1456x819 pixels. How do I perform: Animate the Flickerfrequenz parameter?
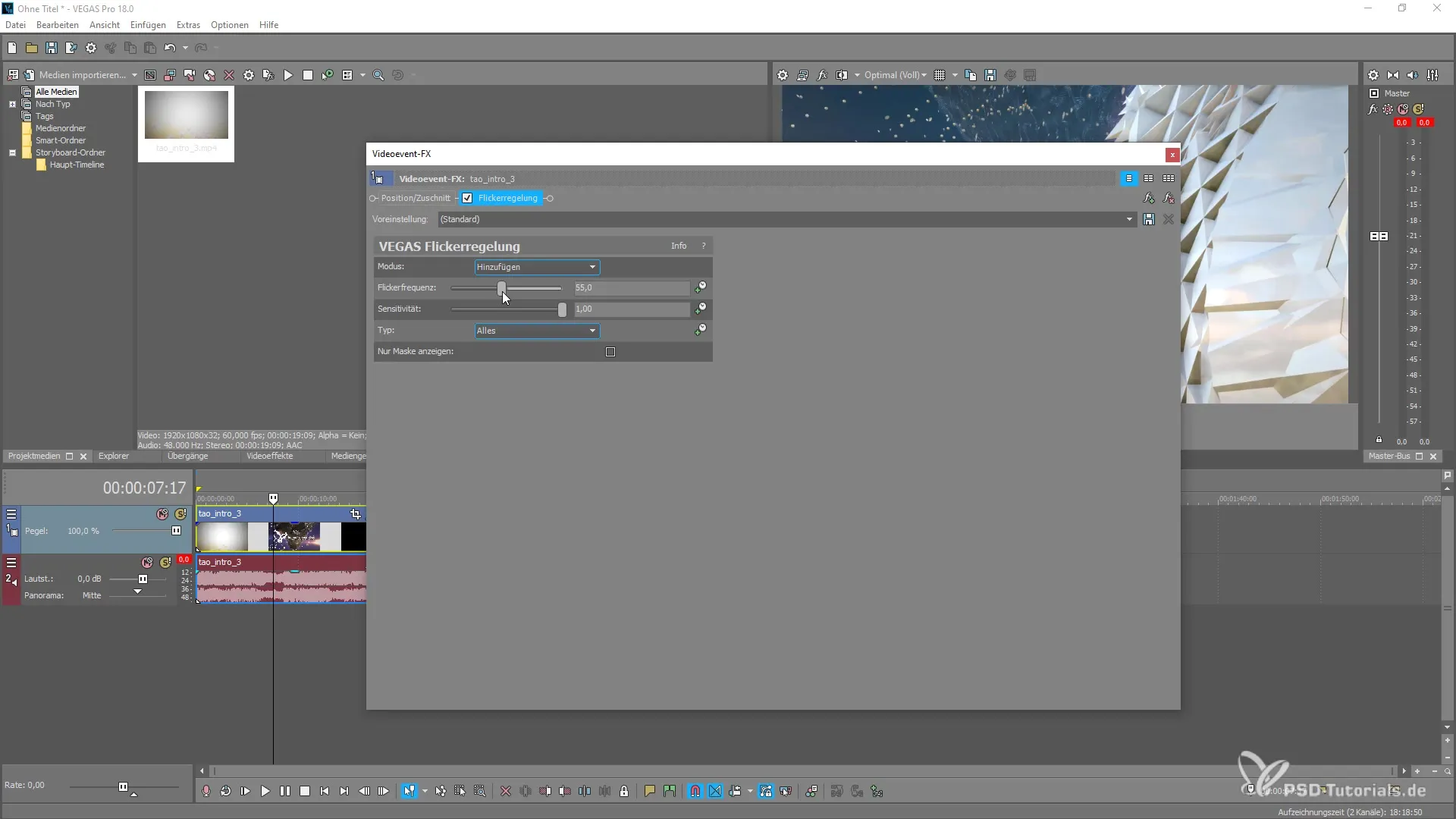point(701,287)
